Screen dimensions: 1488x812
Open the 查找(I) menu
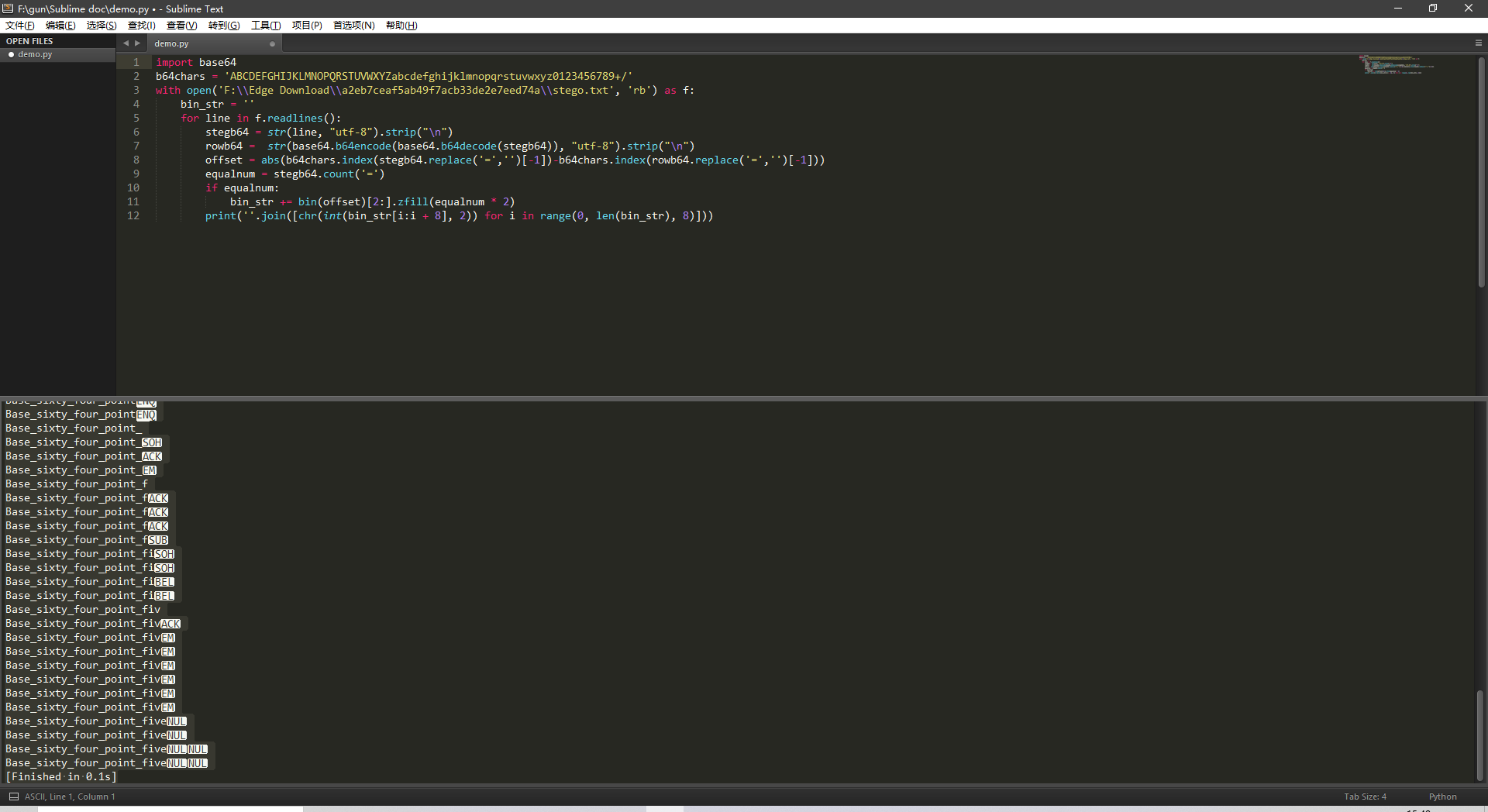[x=141, y=26]
